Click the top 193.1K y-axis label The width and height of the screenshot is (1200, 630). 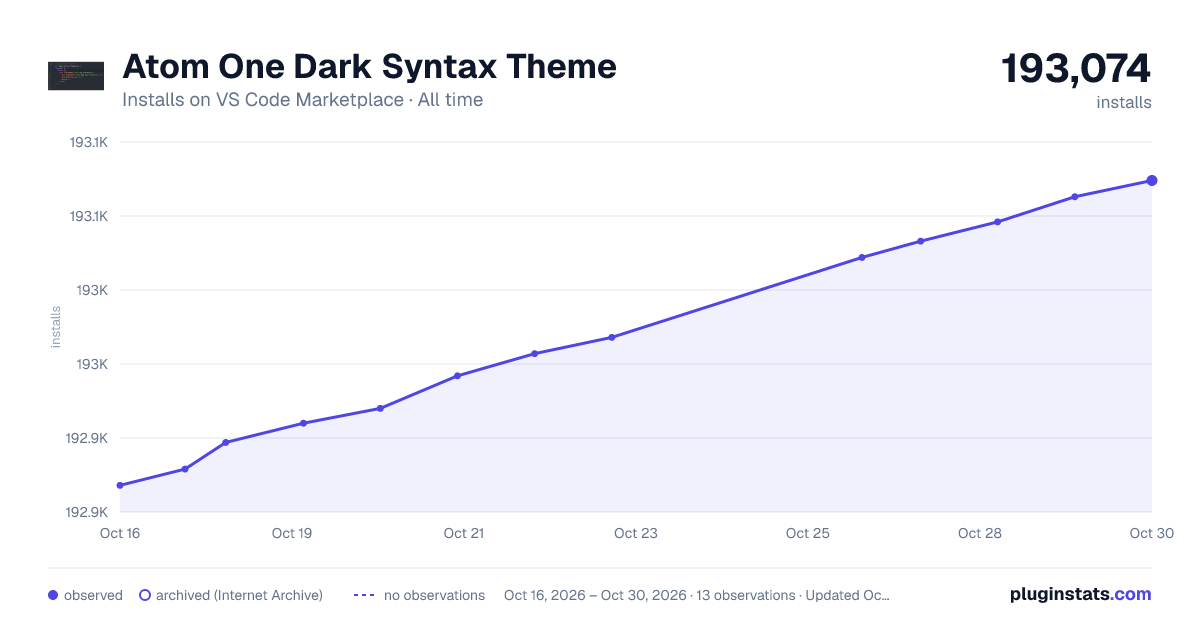tap(88, 142)
